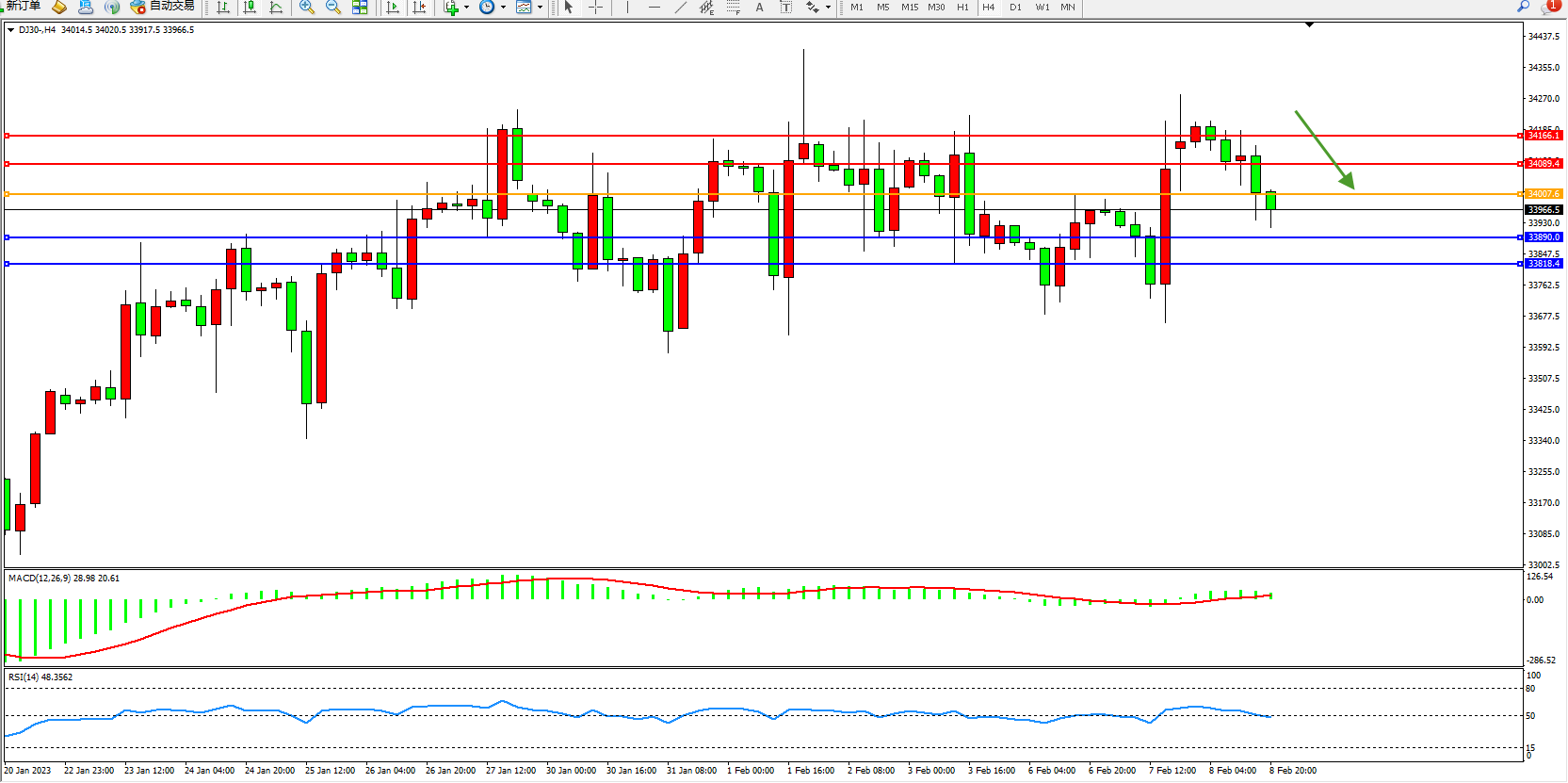Expand the indicators list dropdown arrow

pos(467,8)
